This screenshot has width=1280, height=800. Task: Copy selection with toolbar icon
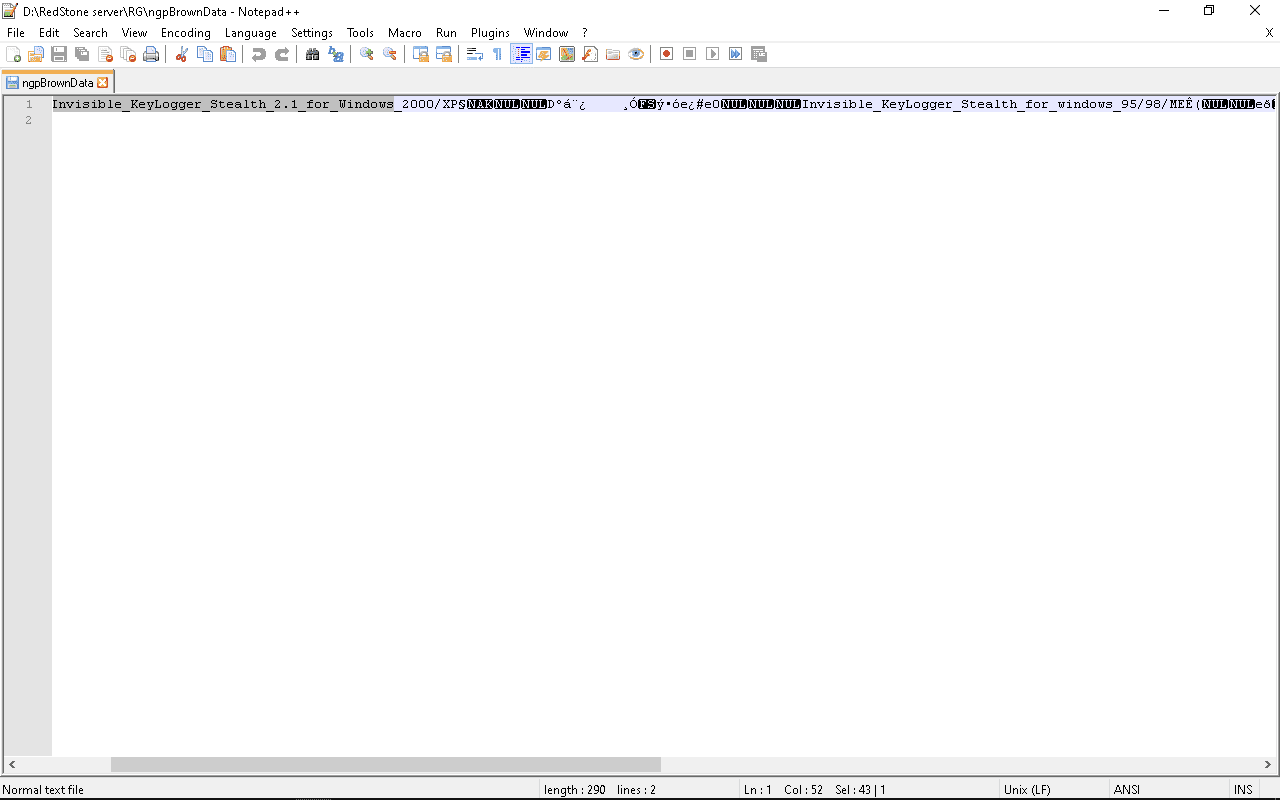tap(205, 54)
